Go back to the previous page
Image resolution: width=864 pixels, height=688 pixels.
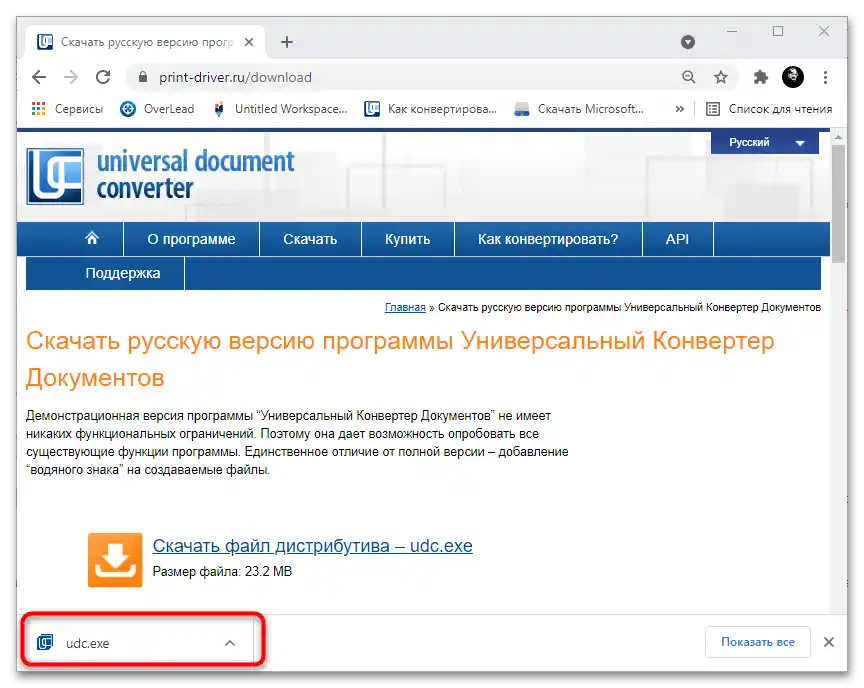tap(39, 77)
